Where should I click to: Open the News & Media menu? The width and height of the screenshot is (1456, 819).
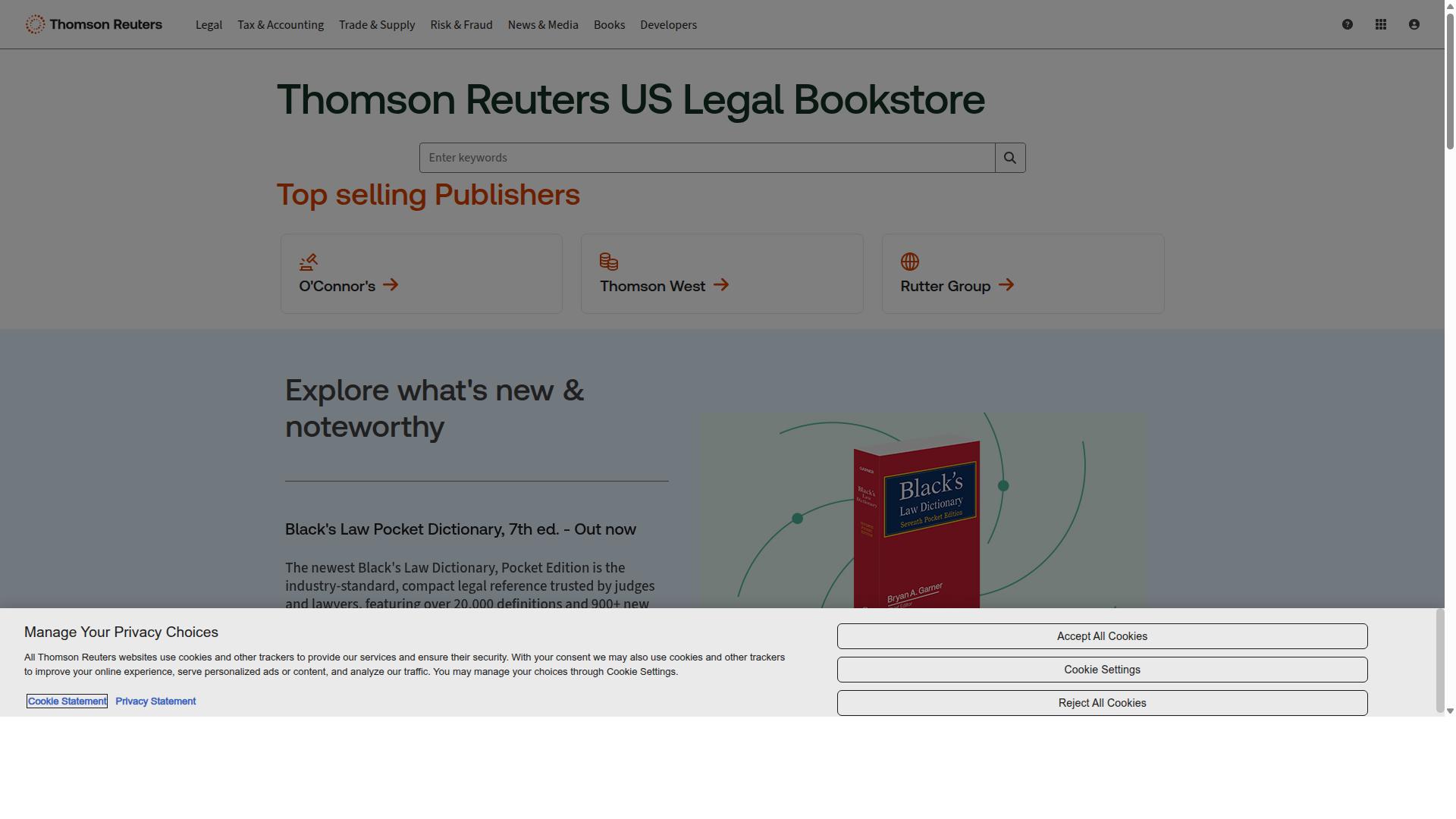coord(543,25)
